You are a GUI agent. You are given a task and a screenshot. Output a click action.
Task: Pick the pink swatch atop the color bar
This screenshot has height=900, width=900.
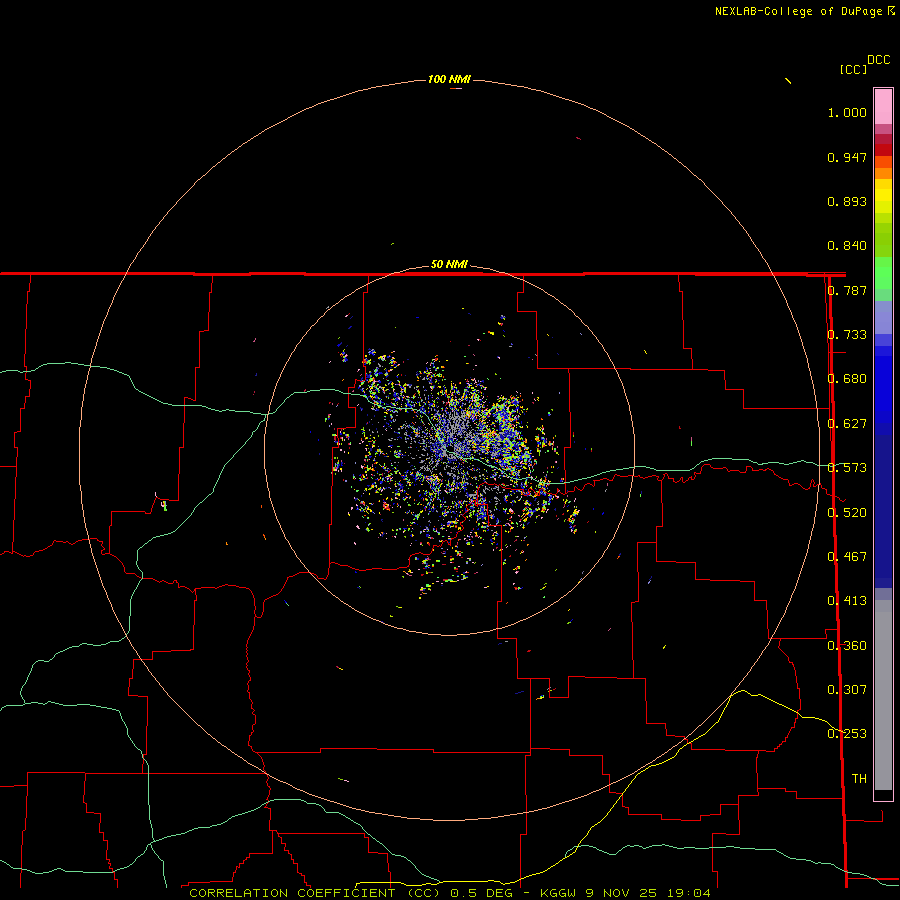[883, 107]
